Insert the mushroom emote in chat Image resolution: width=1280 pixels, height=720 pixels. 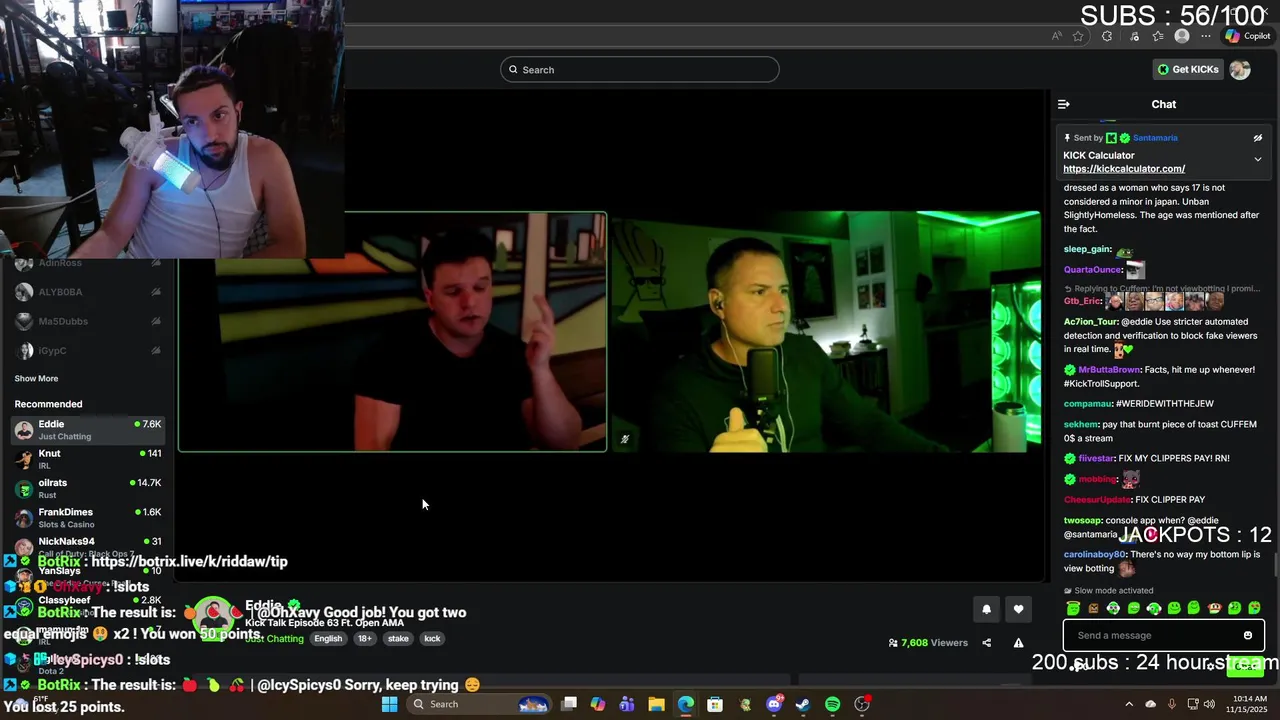coord(1214,608)
